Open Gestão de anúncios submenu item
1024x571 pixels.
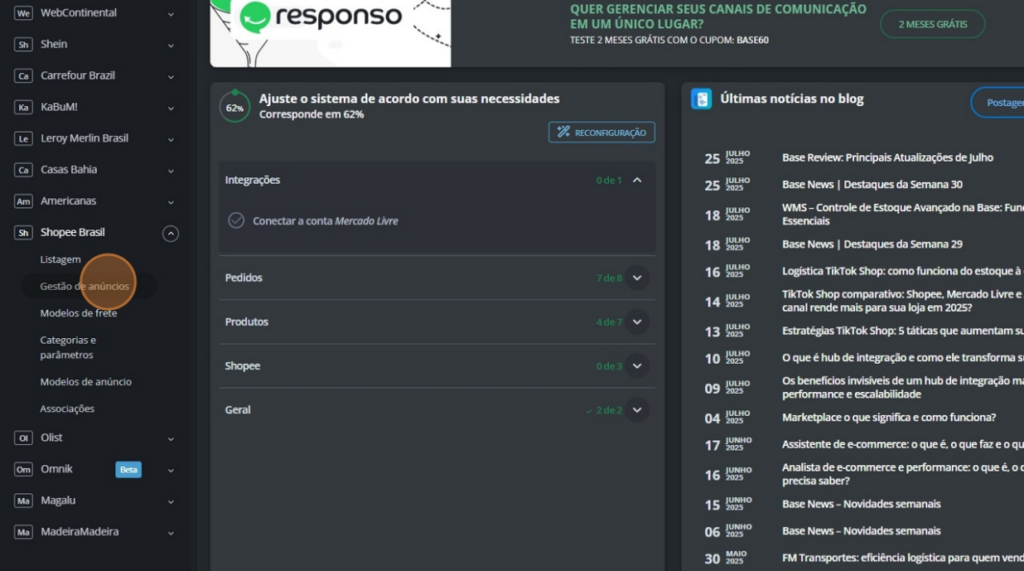click(x=84, y=286)
